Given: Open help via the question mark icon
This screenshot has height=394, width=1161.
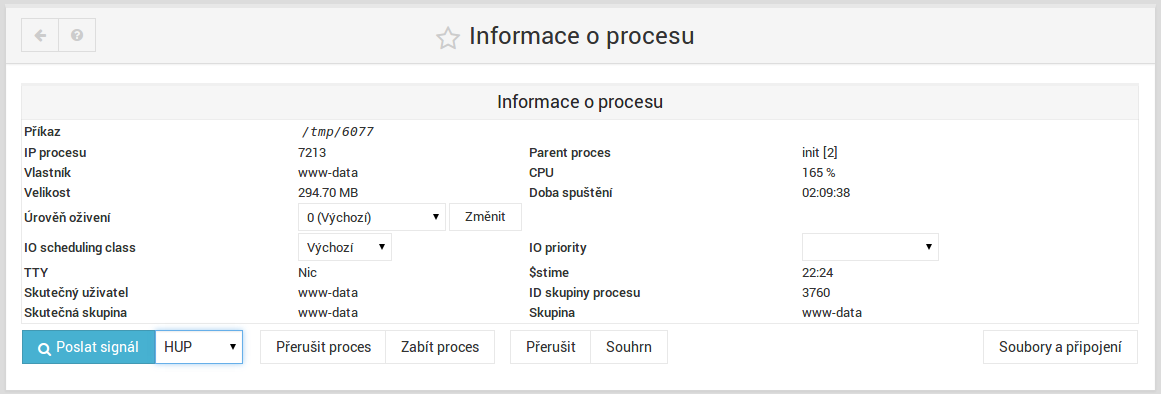Looking at the screenshot, I should tap(77, 36).
